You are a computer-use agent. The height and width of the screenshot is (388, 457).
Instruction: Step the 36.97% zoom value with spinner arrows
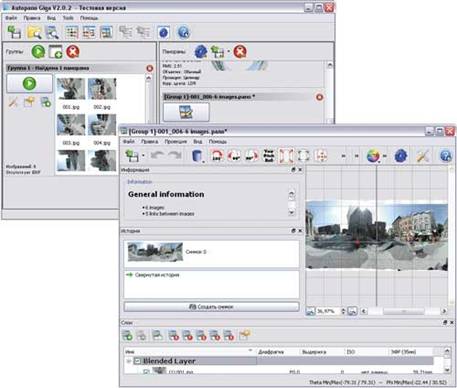click(343, 311)
